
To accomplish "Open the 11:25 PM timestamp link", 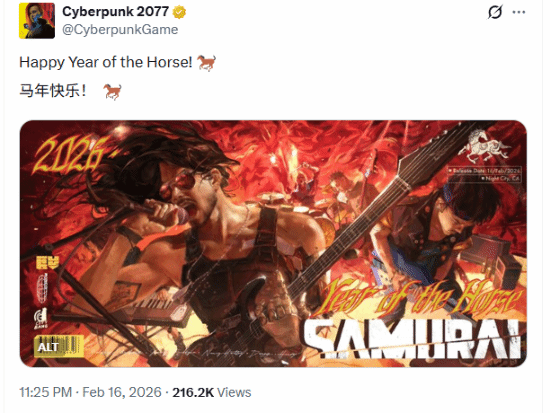I will (x=46, y=392).
